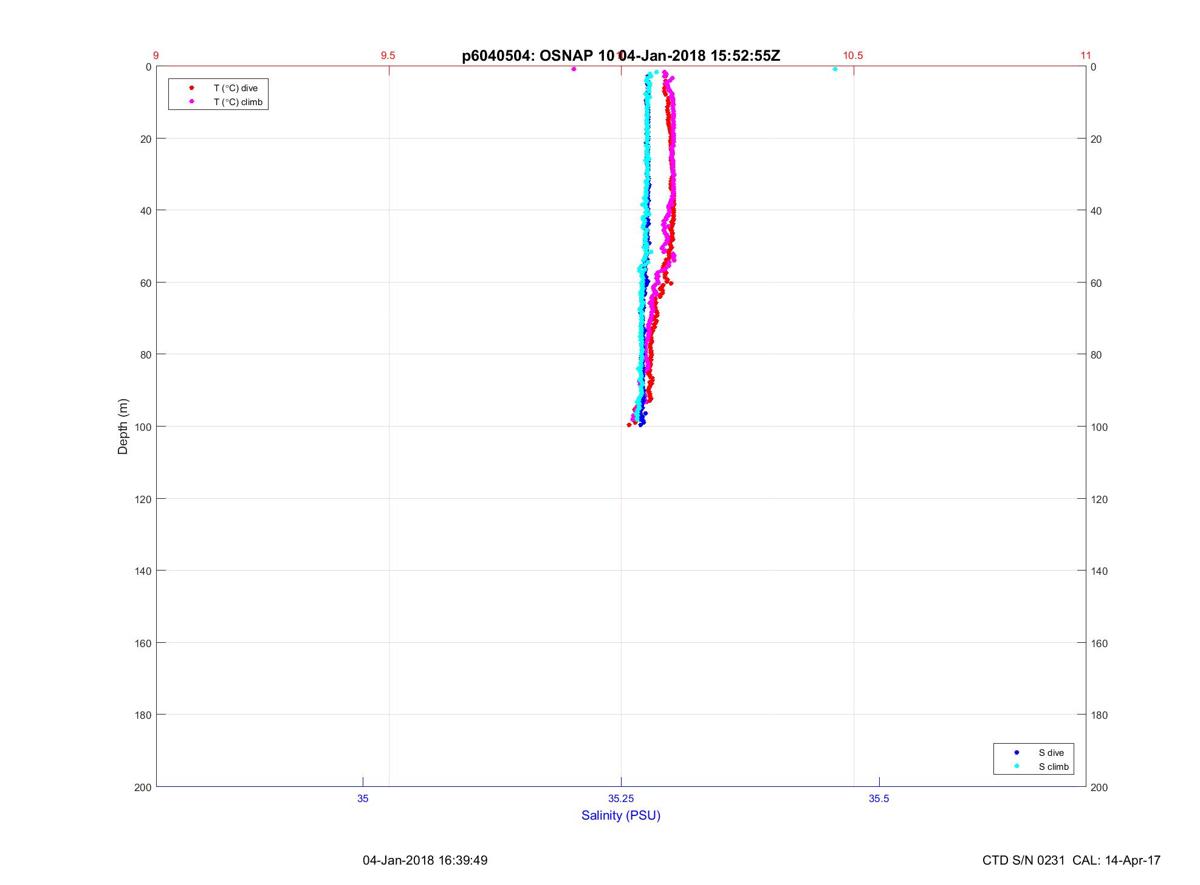Screen dimensions: 1200x885
Task: Click the 'CTD S/N 0231 CAL: 14-Apr-17' footer
Action: pos(1072,859)
